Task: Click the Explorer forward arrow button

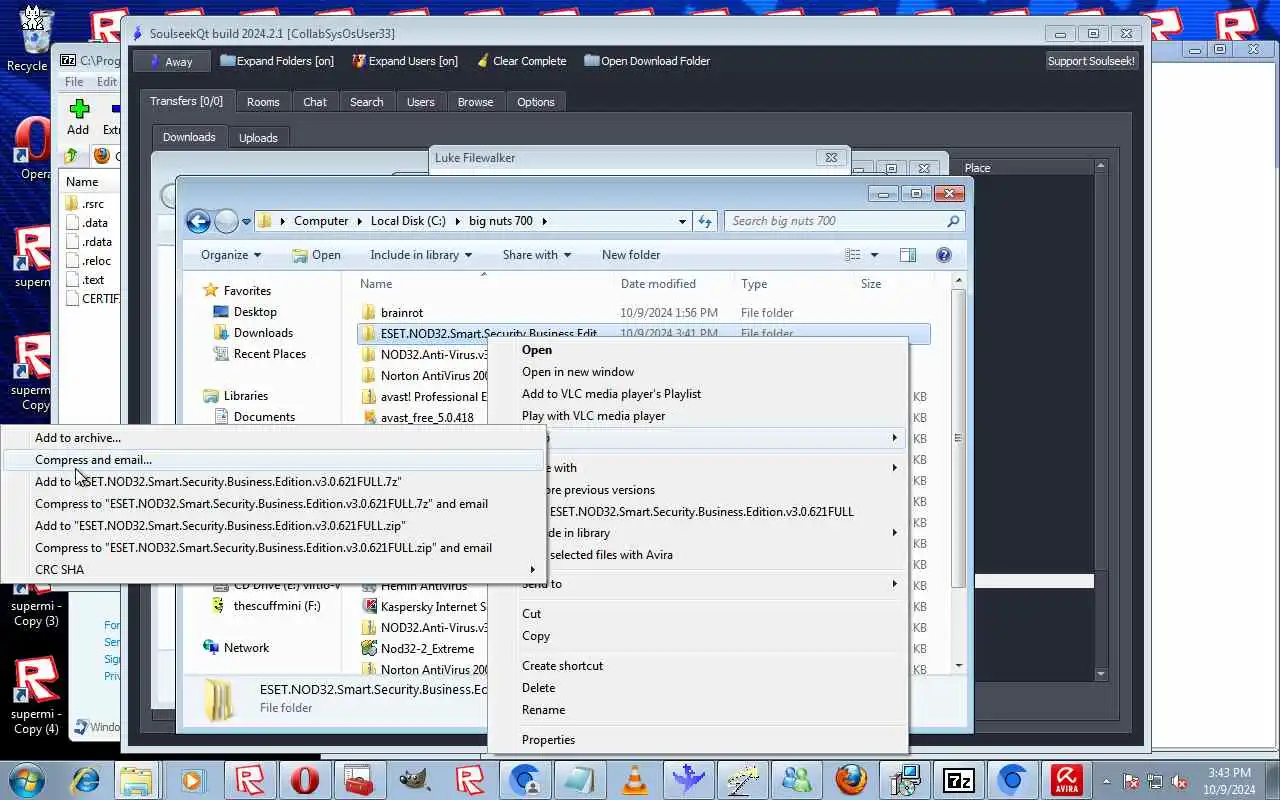Action: pos(227,221)
